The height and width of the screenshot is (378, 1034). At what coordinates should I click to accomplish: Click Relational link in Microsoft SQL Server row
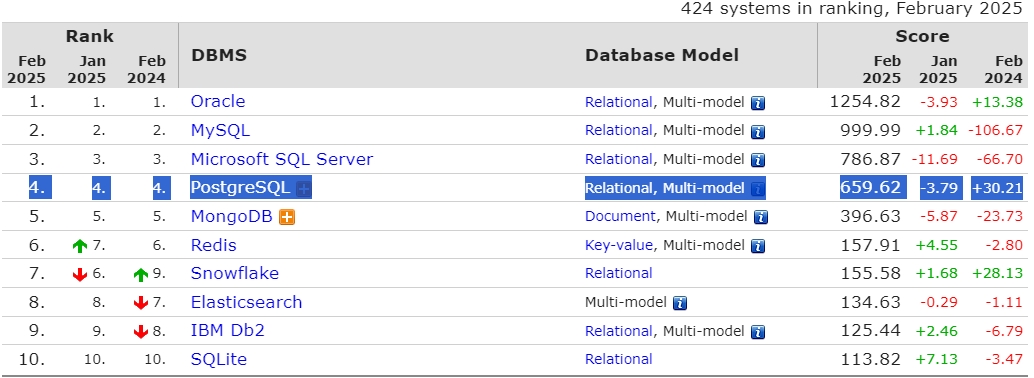(x=619, y=159)
